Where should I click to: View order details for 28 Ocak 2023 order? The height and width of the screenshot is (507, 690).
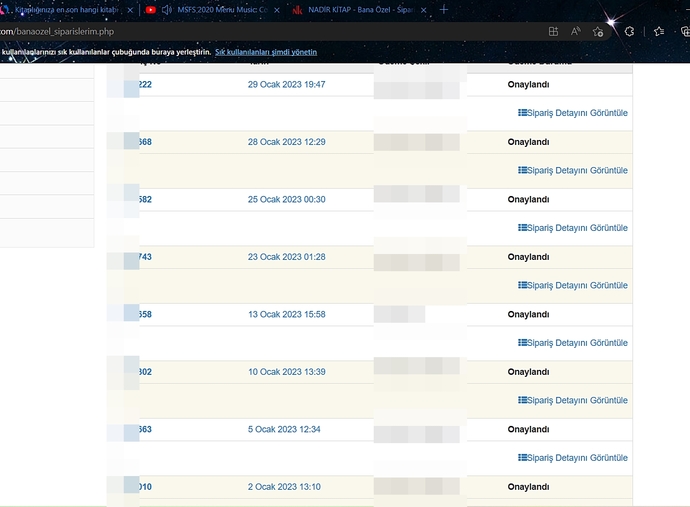[573, 170]
